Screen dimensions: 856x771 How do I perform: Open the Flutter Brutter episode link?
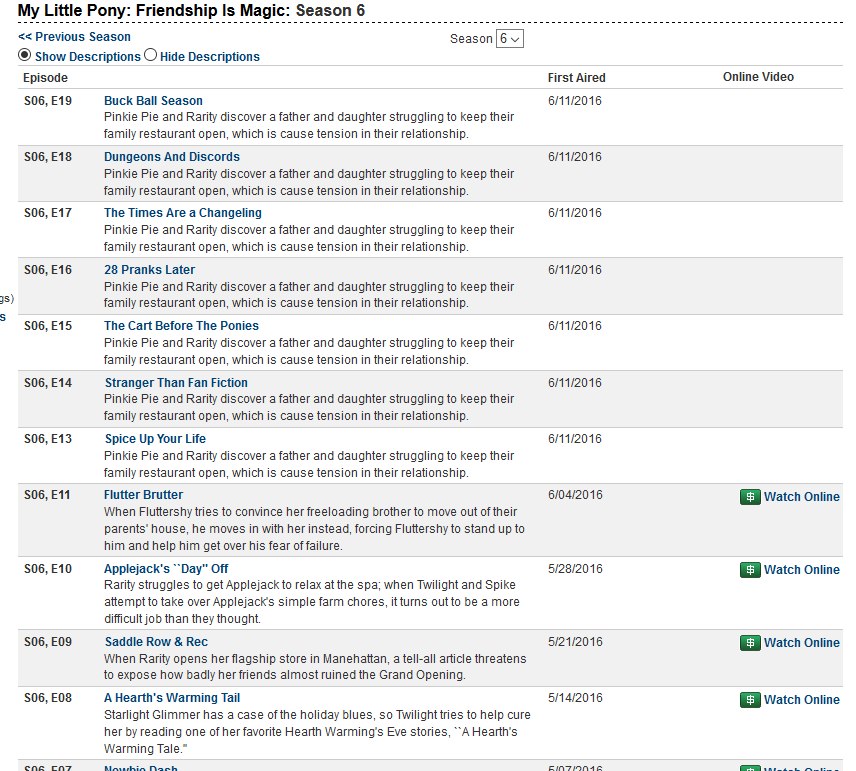(144, 495)
